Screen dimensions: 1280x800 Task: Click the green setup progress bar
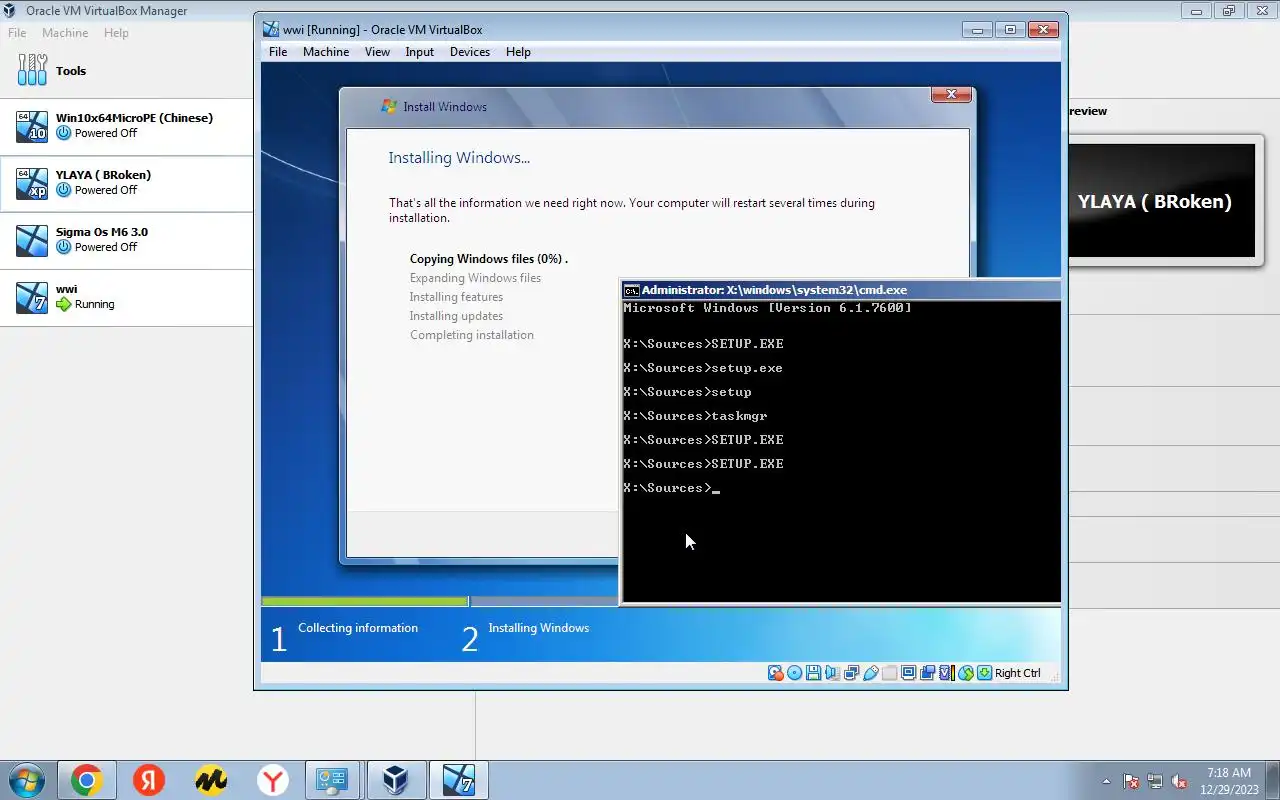point(365,602)
